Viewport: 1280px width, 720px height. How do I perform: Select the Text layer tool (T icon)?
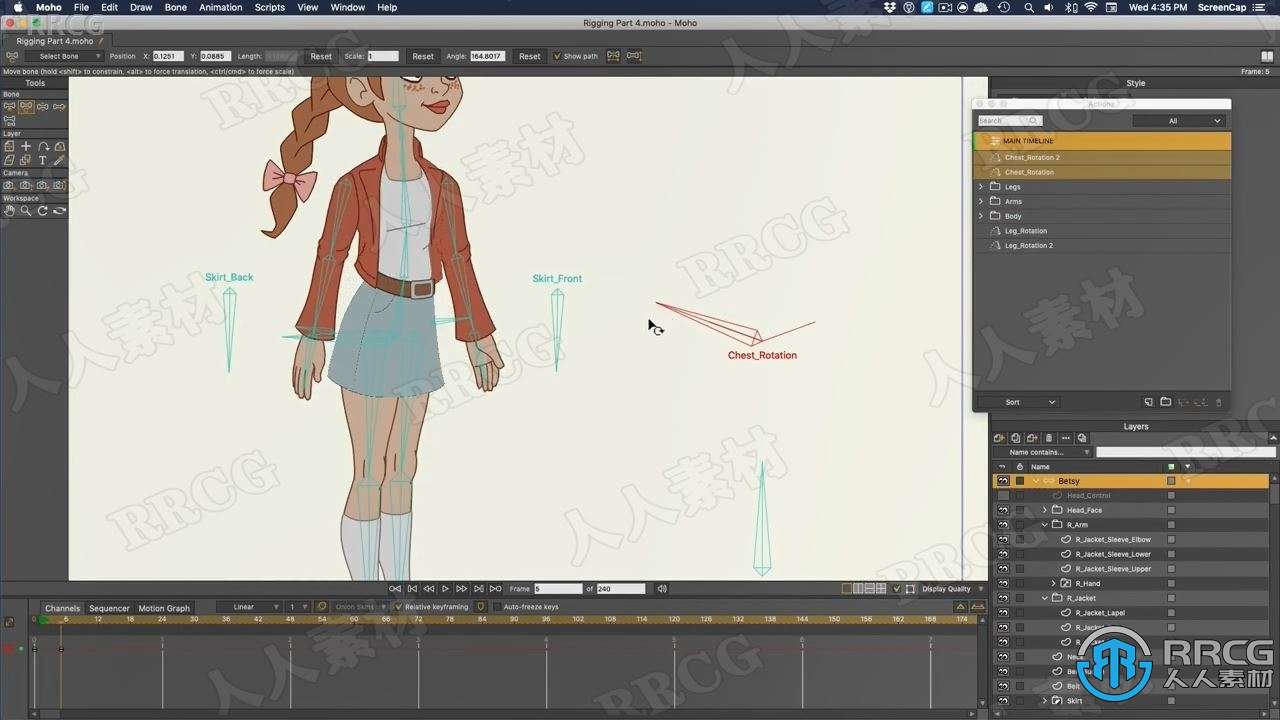click(x=43, y=160)
